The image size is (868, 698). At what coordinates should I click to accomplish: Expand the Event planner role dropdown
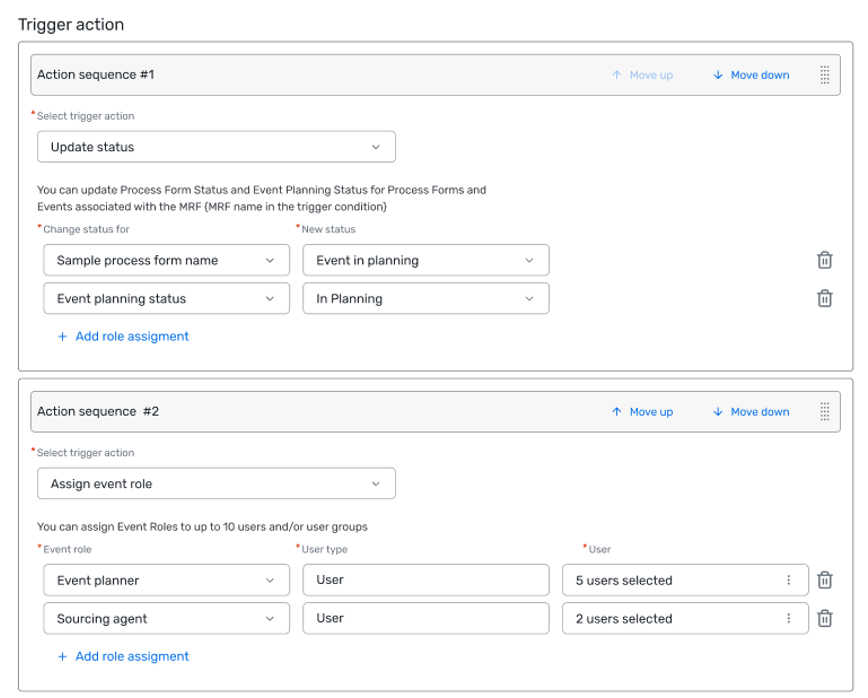click(x=166, y=580)
